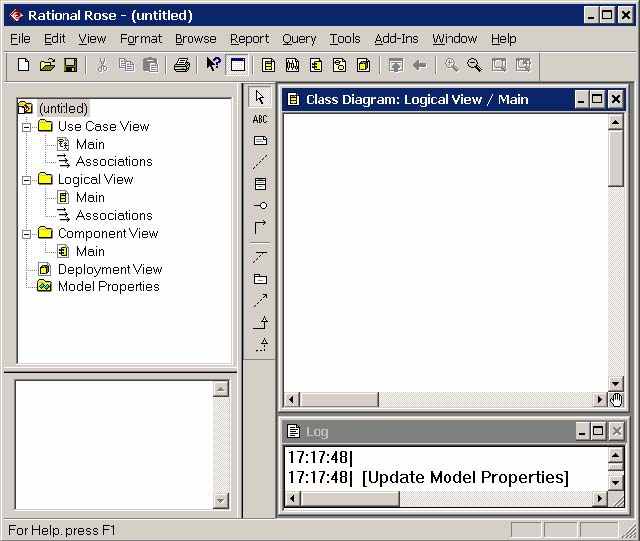Copy selection using toolbar Copy icon

tap(126, 65)
